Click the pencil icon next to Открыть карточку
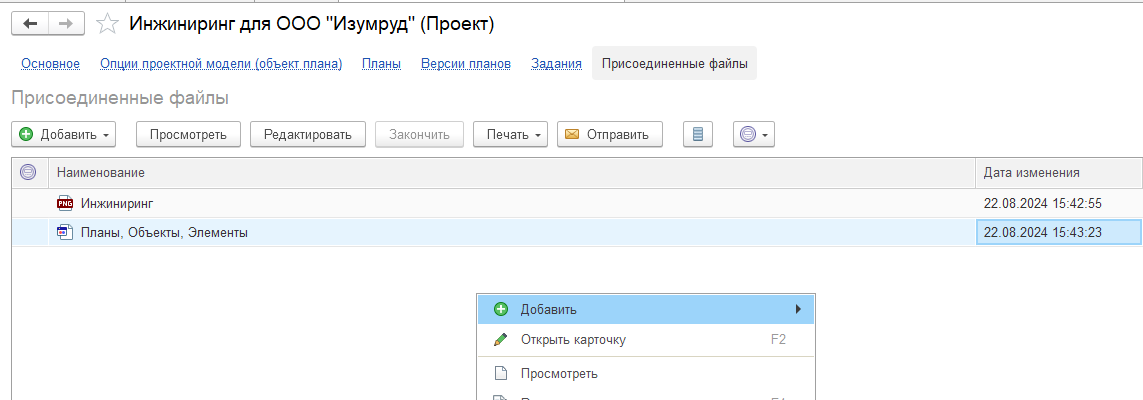The height and width of the screenshot is (400, 1143). point(501,339)
